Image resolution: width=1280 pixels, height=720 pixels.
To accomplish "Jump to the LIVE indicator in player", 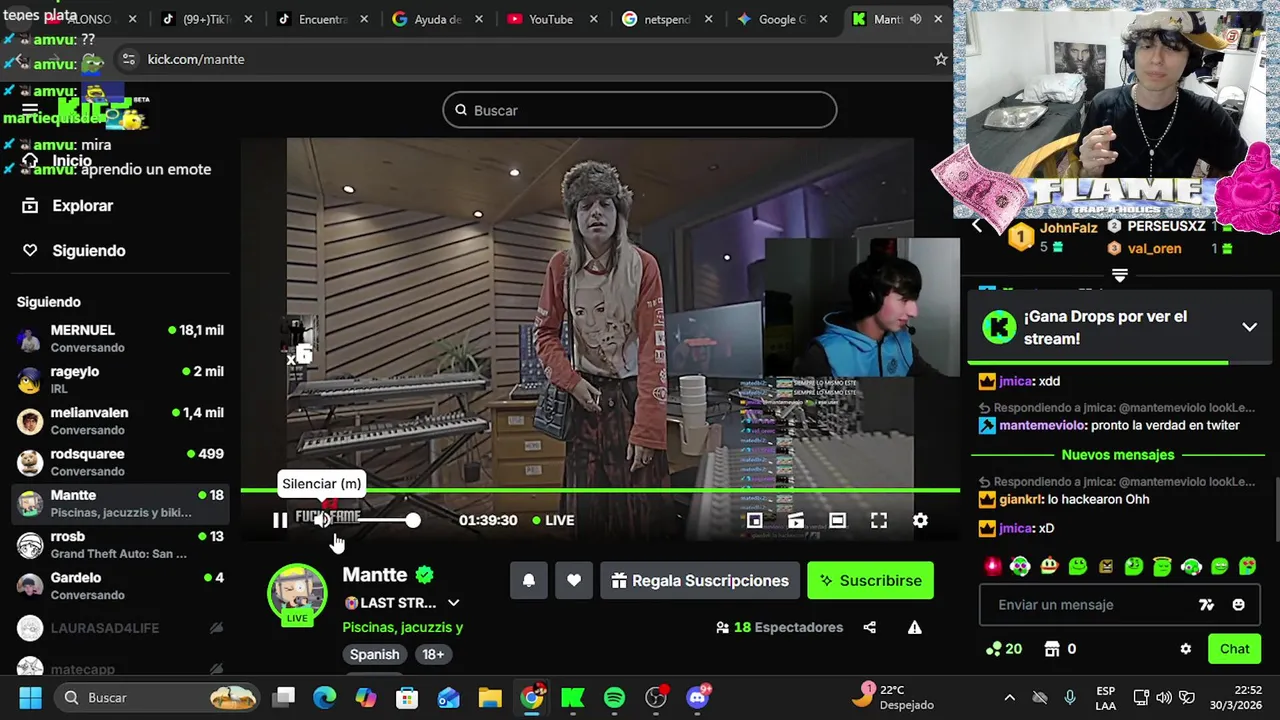I will pos(553,520).
